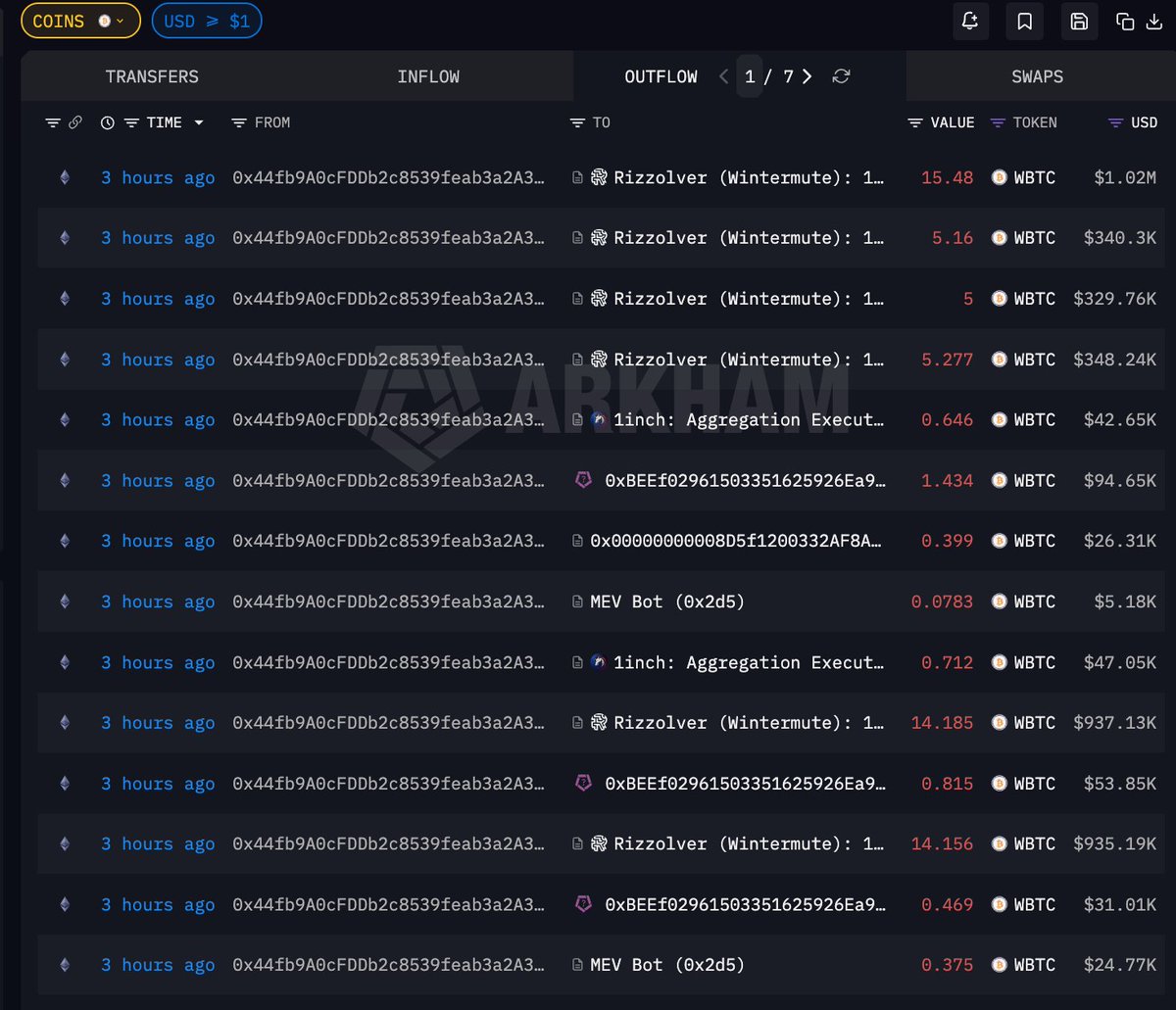Click Ethereum icon in the 0.815 WBTC row
Screen dimensions: 1176x1010
(65, 784)
